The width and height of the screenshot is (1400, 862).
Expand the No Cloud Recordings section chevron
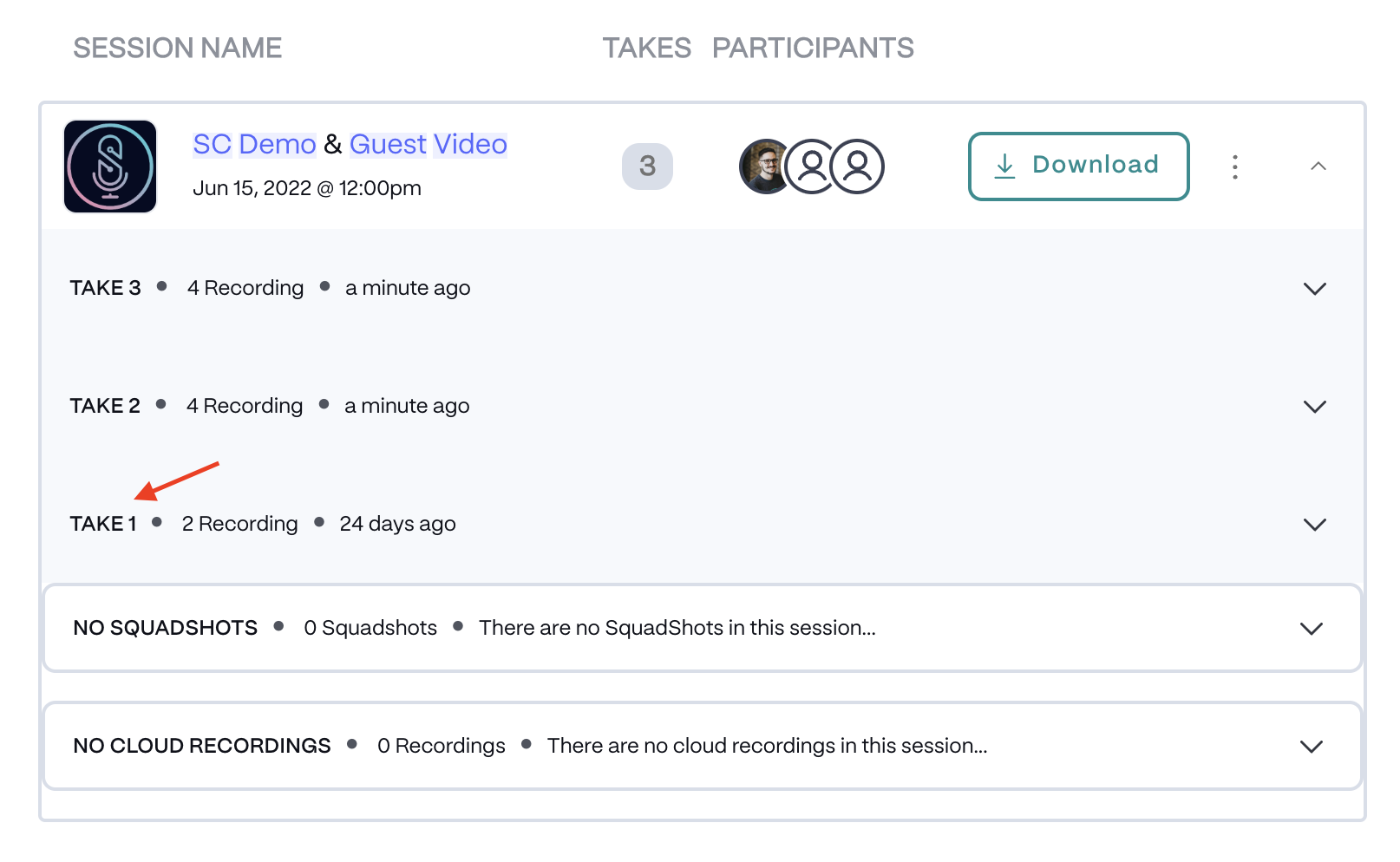point(1311,747)
